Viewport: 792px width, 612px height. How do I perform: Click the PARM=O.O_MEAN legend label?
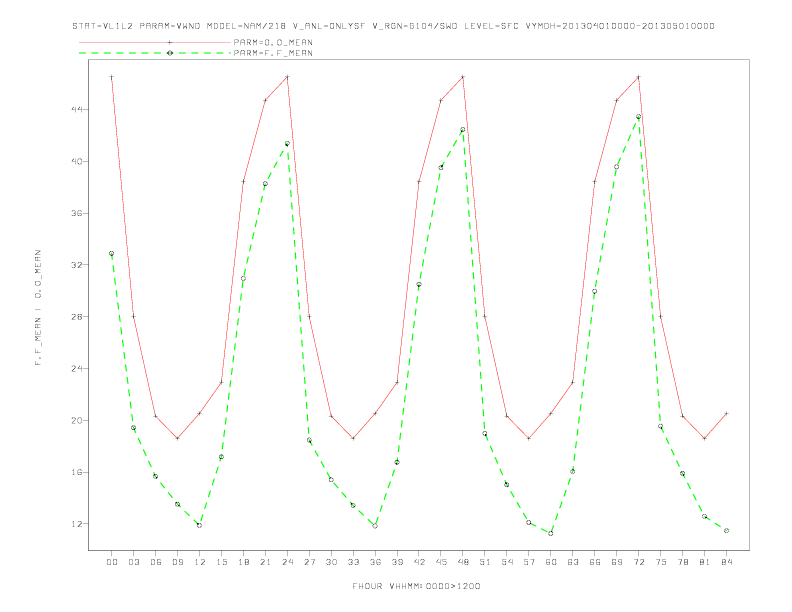pyautogui.click(x=273, y=42)
